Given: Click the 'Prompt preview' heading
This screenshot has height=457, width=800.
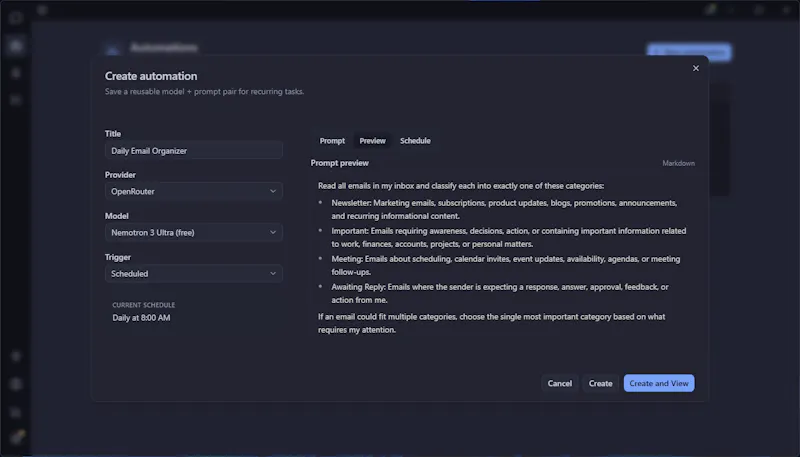Looking at the screenshot, I should pos(339,163).
